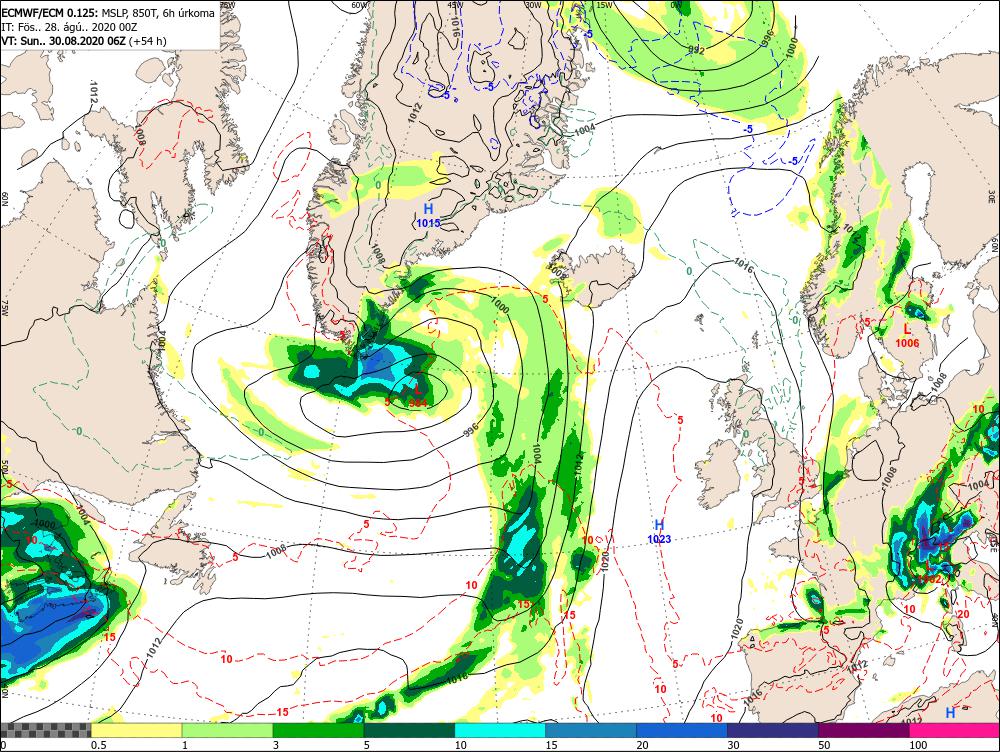Click the green 3–5 mm legend swatch
The width and height of the screenshot is (1000, 752).
point(318,730)
